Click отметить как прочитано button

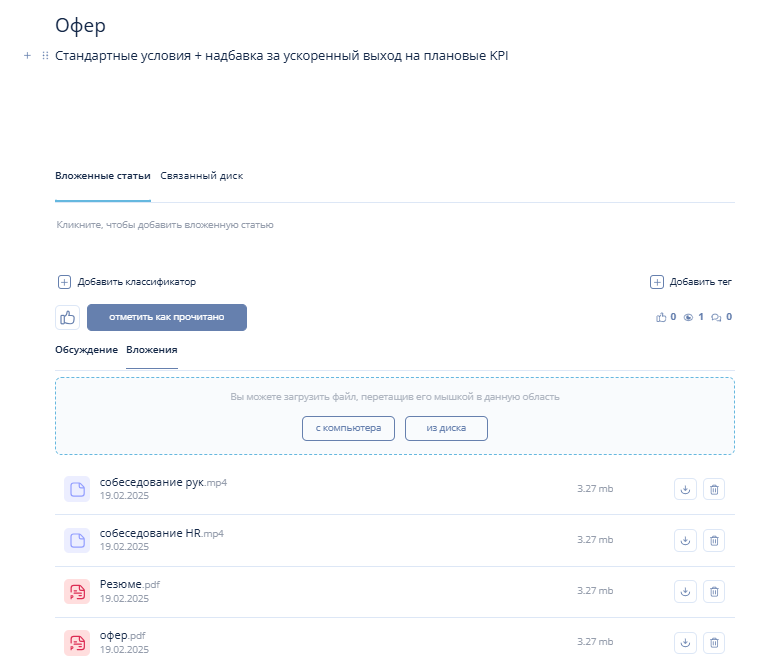(x=167, y=317)
